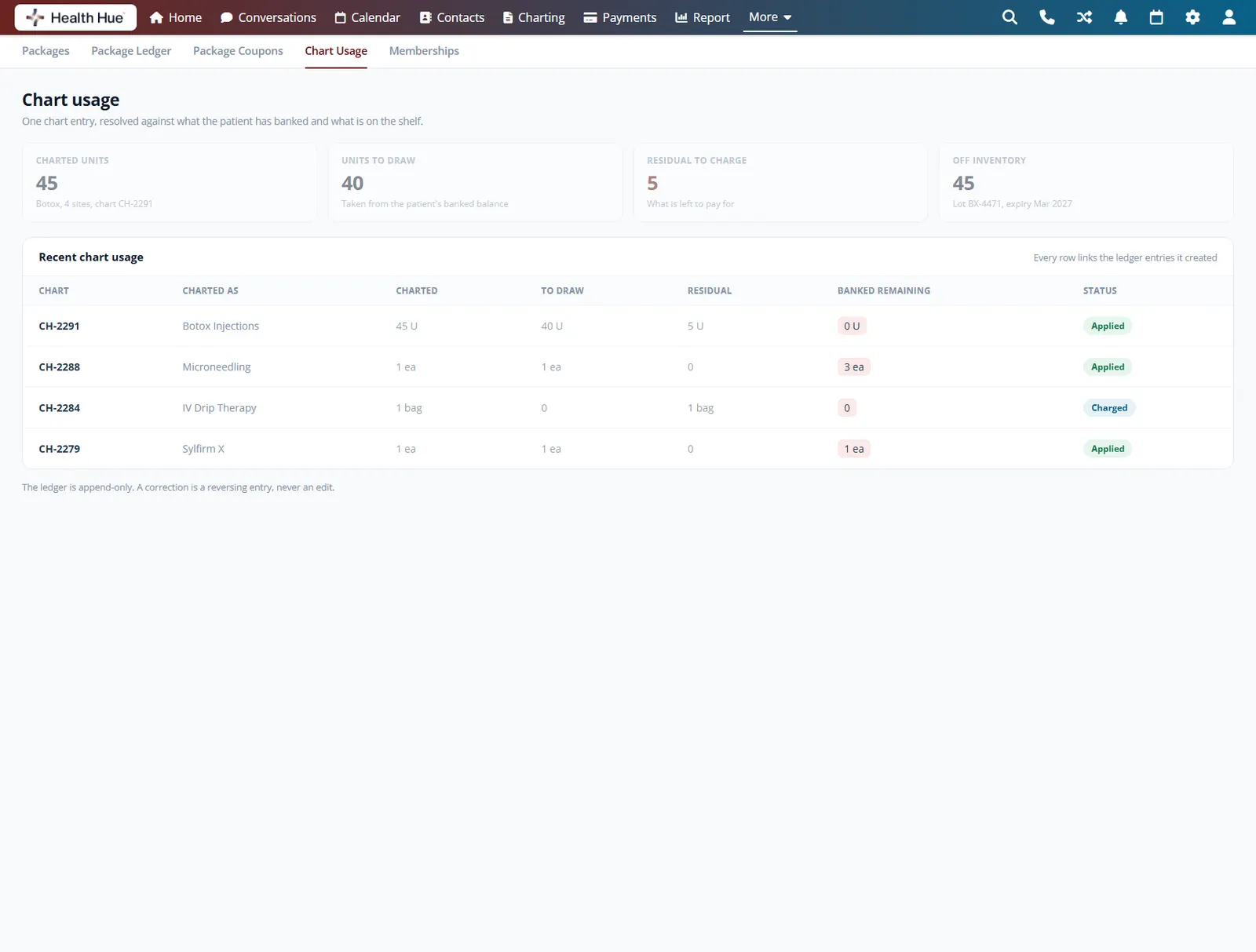Open settings gear icon
This screenshot has width=1256, height=952.
coord(1192,17)
